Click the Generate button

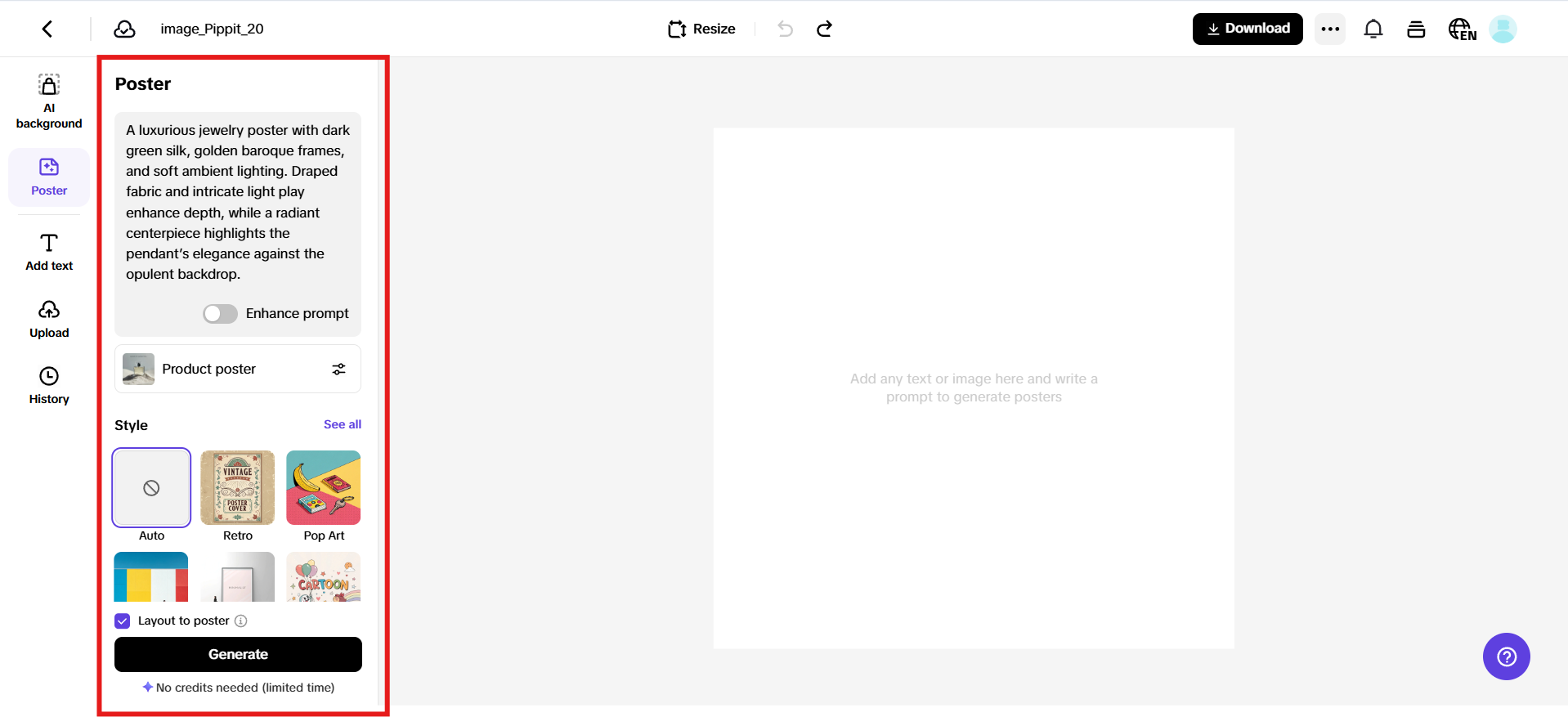(238, 655)
